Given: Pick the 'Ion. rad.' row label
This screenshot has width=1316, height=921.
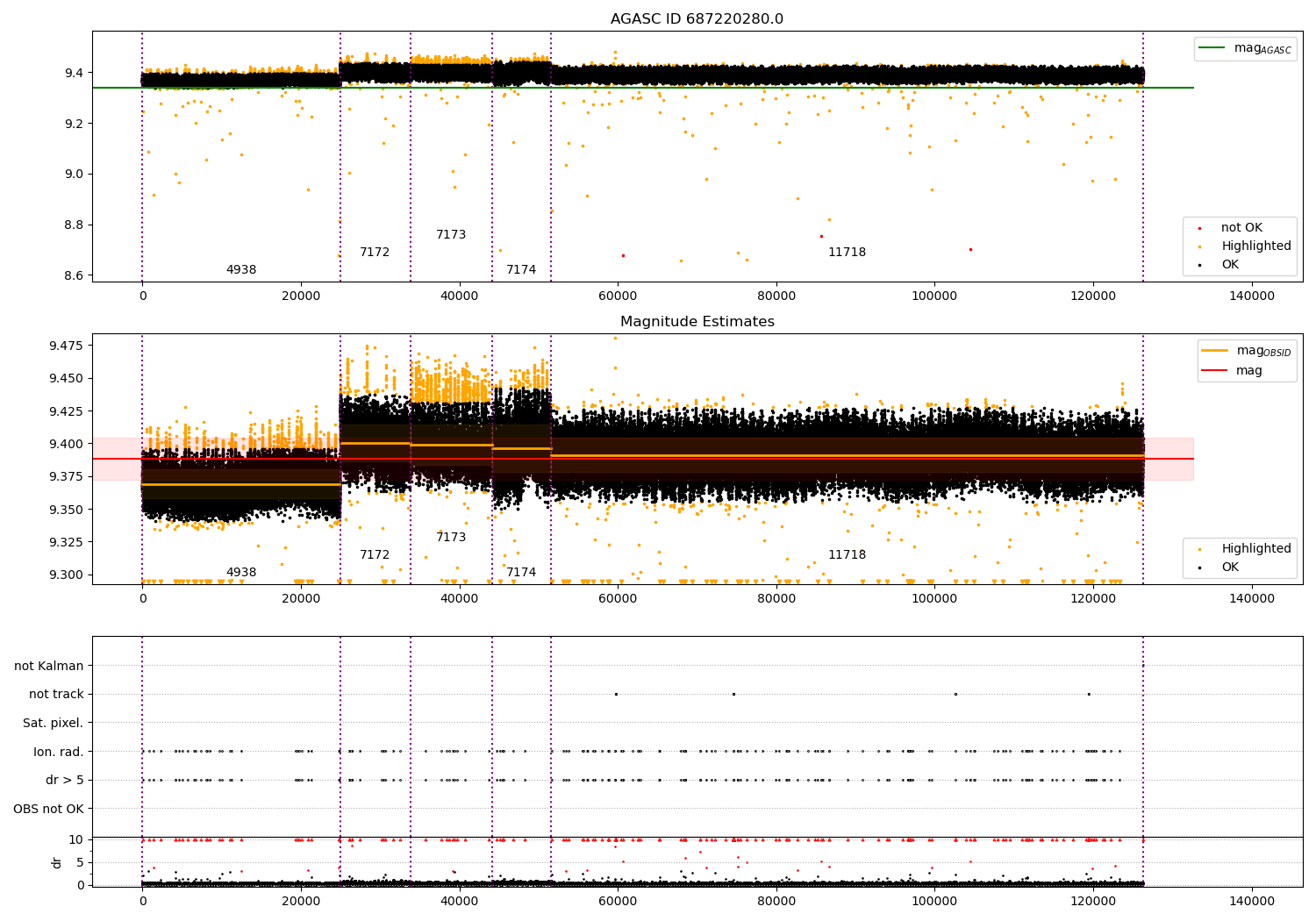Looking at the screenshot, I should pyautogui.click(x=59, y=752).
